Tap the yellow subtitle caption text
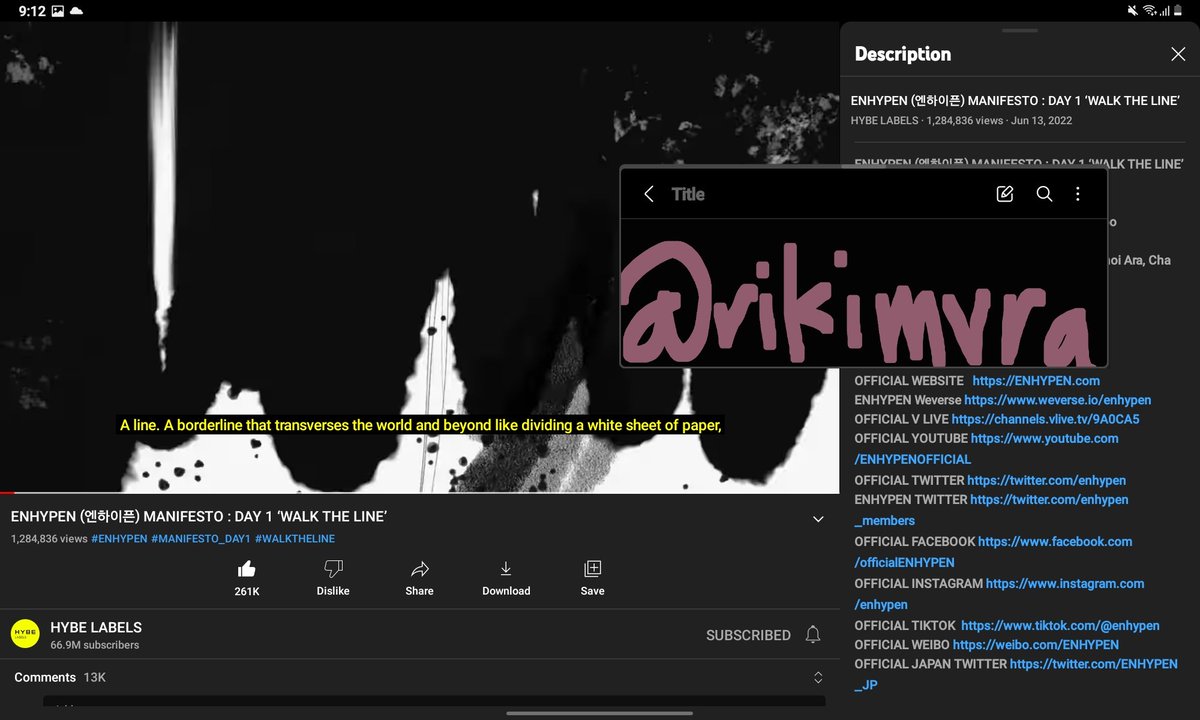Screen dimensions: 1200x720 [x=421, y=425]
